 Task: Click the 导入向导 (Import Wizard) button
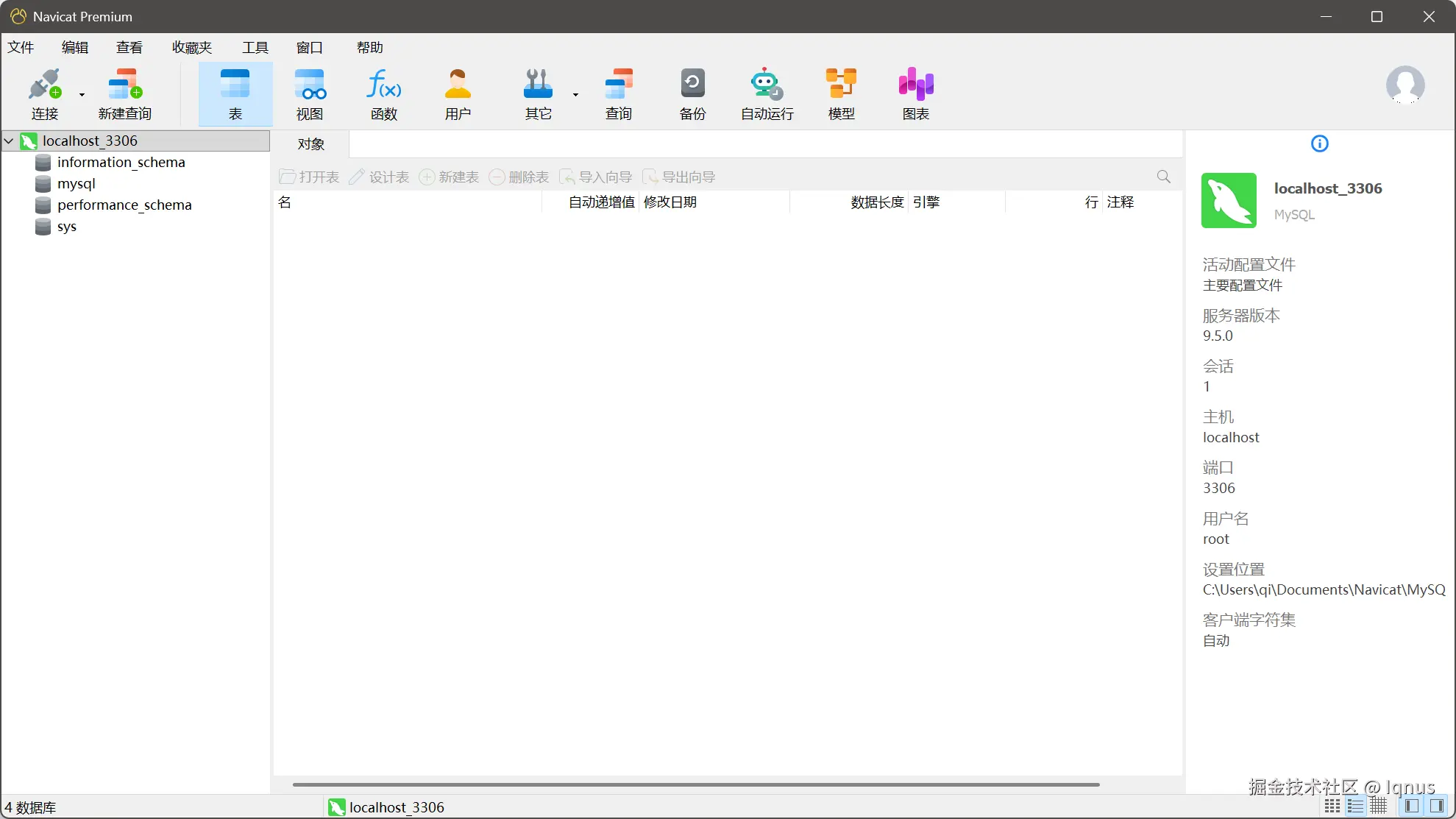pos(596,177)
